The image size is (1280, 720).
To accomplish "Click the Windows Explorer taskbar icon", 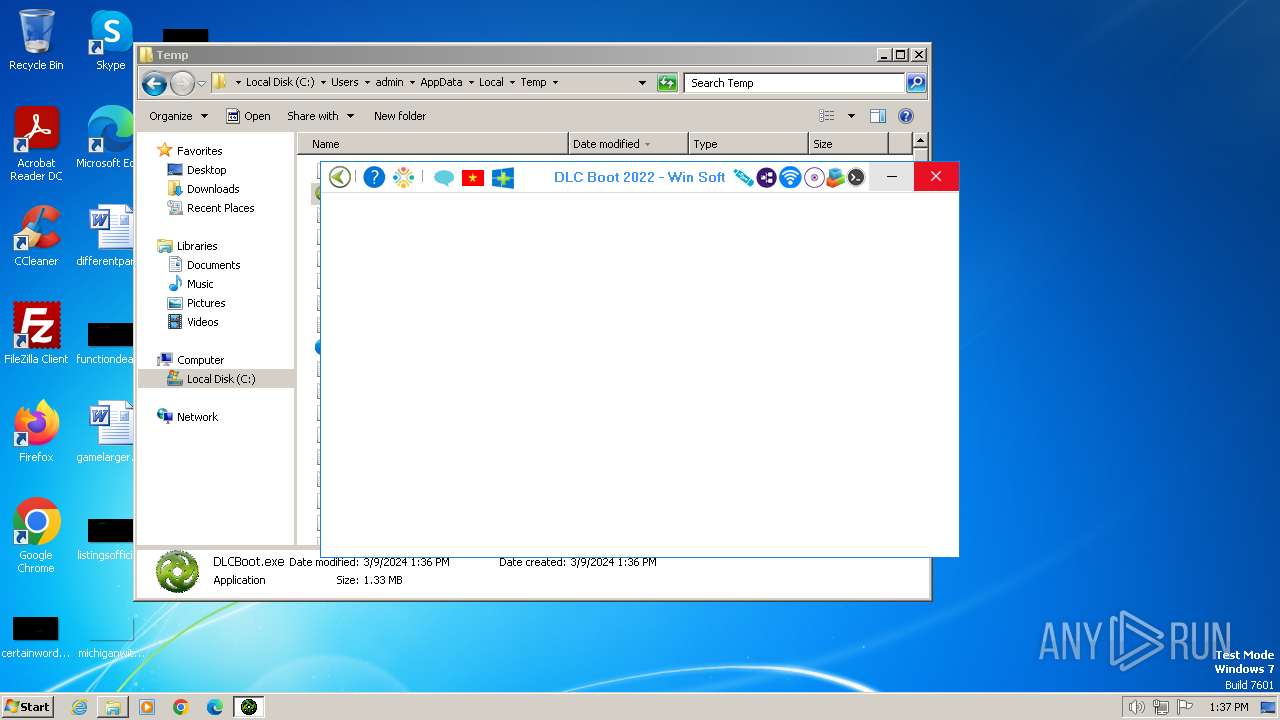I will pyautogui.click(x=113, y=707).
